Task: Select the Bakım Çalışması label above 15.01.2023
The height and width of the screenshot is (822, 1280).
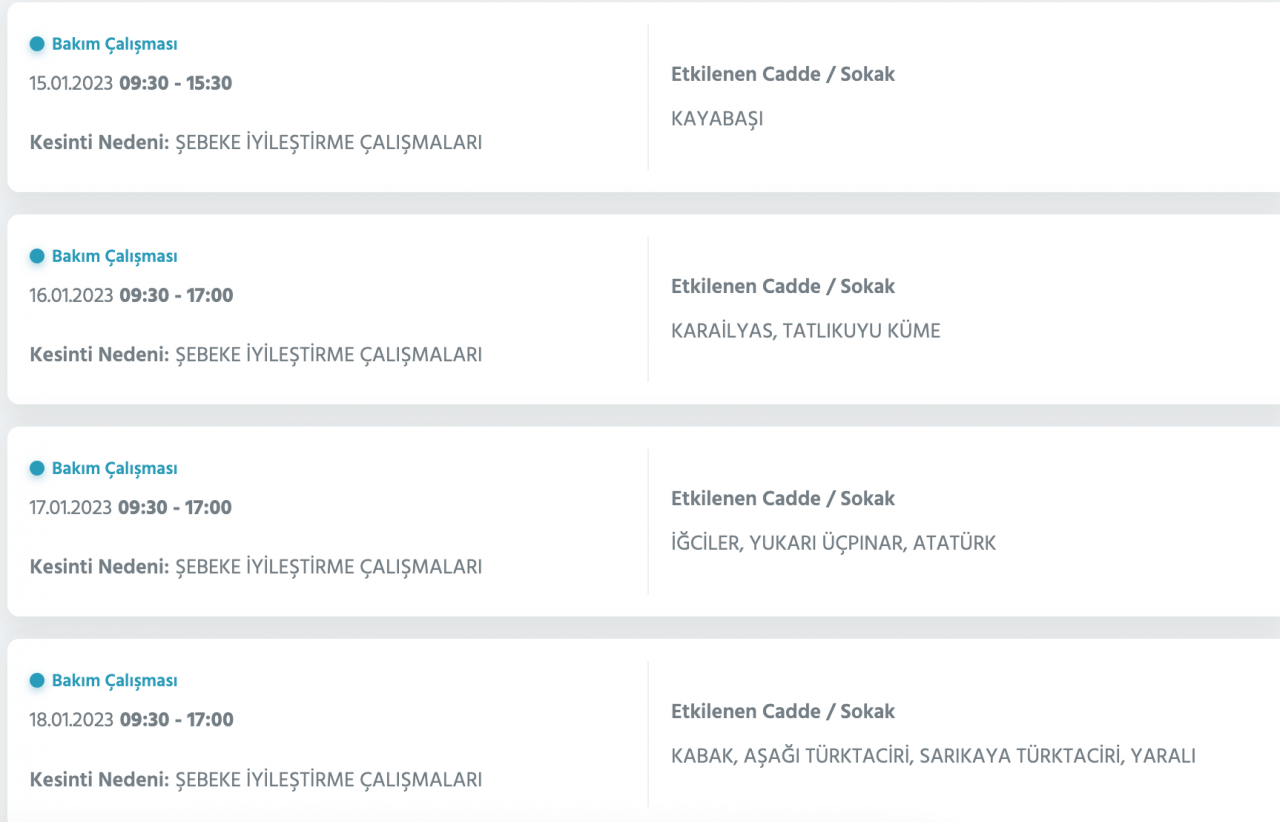Action: click(114, 44)
